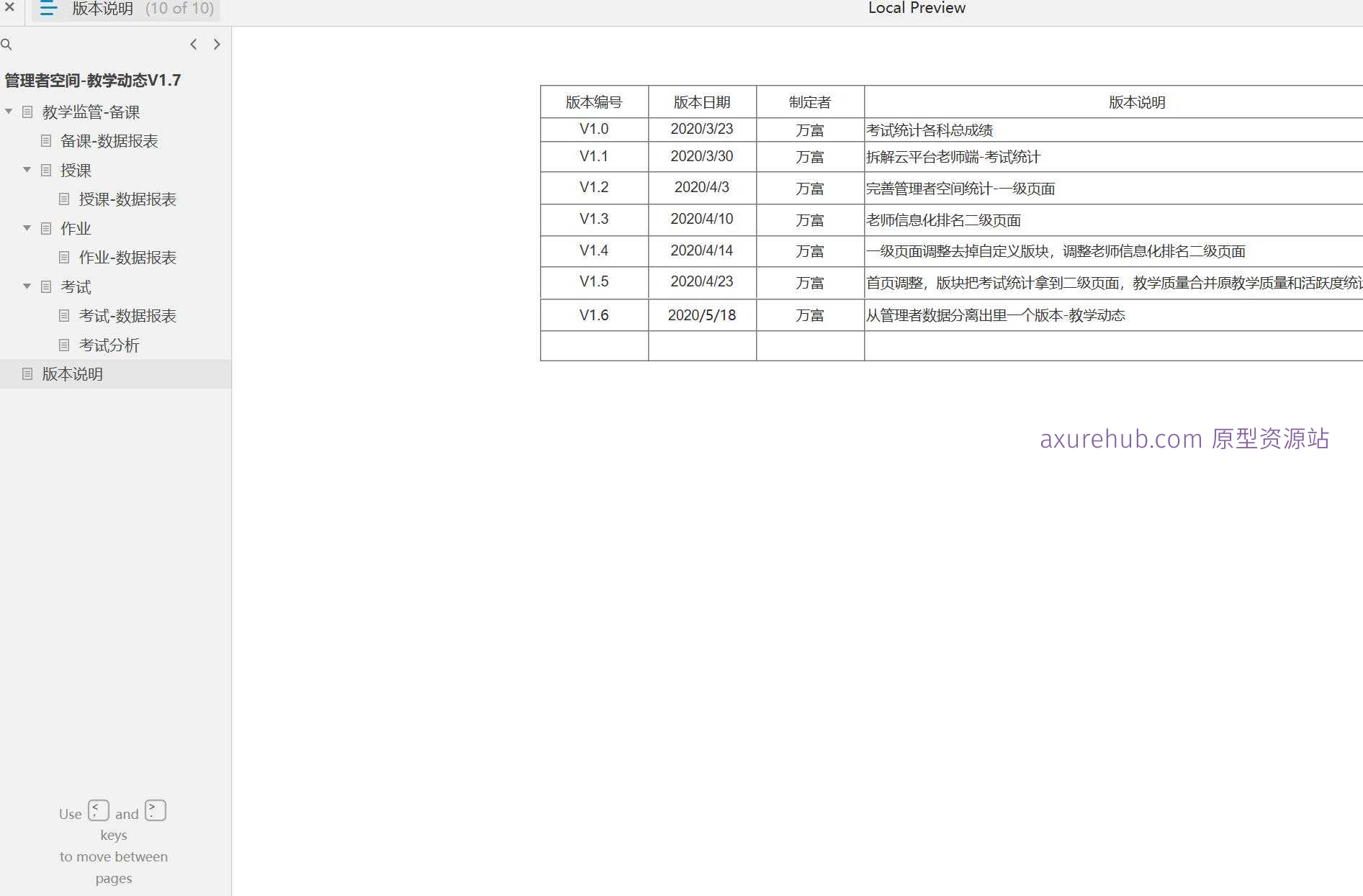Go to previous page arrow
This screenshot has width=1363, height=896.
(193, 45)
